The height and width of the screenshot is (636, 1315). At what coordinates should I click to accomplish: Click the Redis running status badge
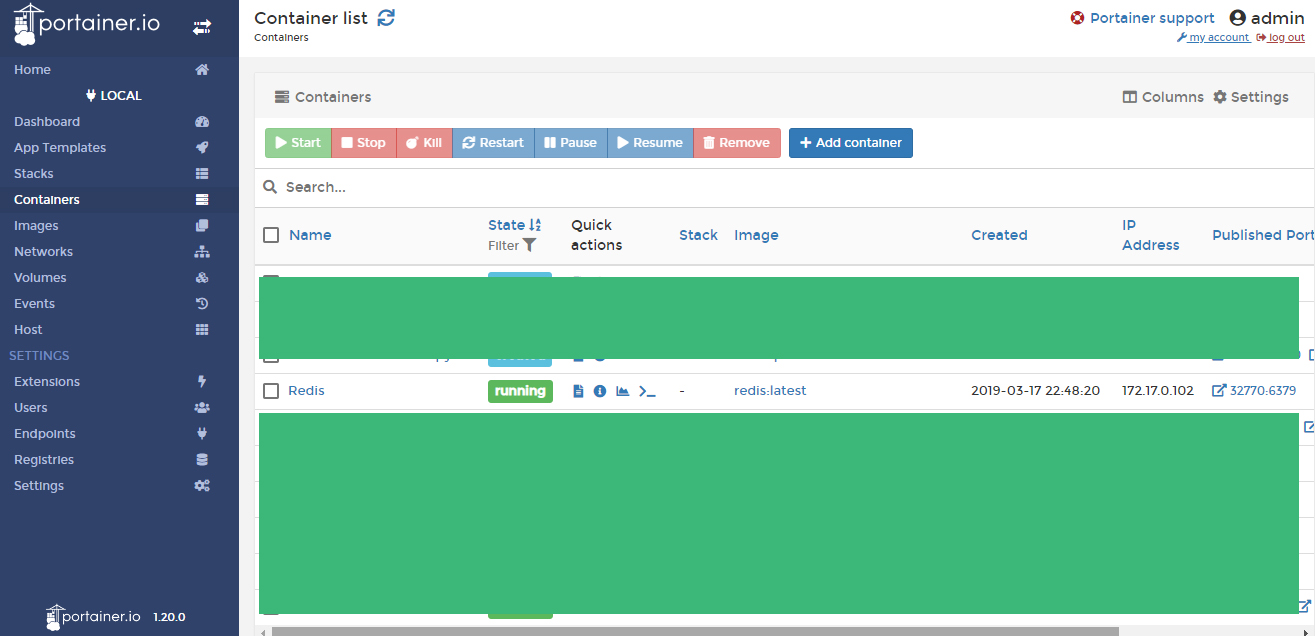(x=520, y=391)
